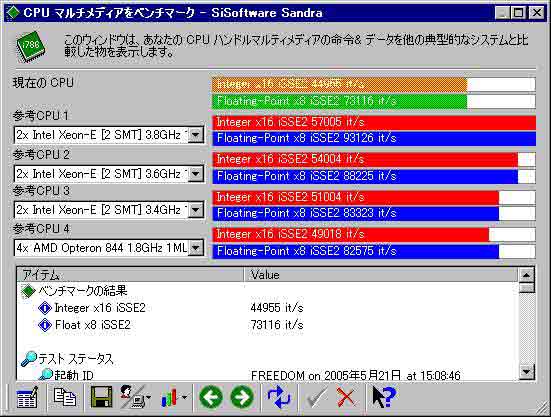The image size is (551, 417).
Task: Click the green current Floating-Point 73116 bar
Action: pos(340,101)
